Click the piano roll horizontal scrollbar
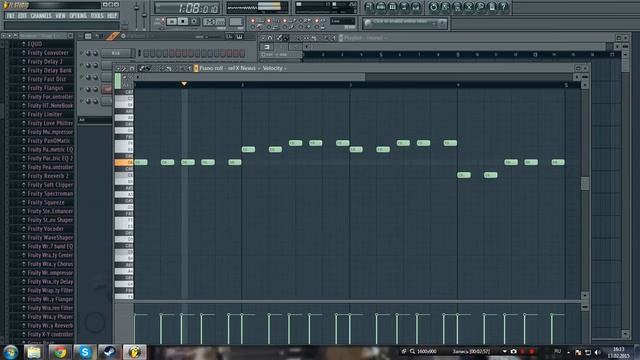The width and height of the screenshot is (640, 360). 253,77
